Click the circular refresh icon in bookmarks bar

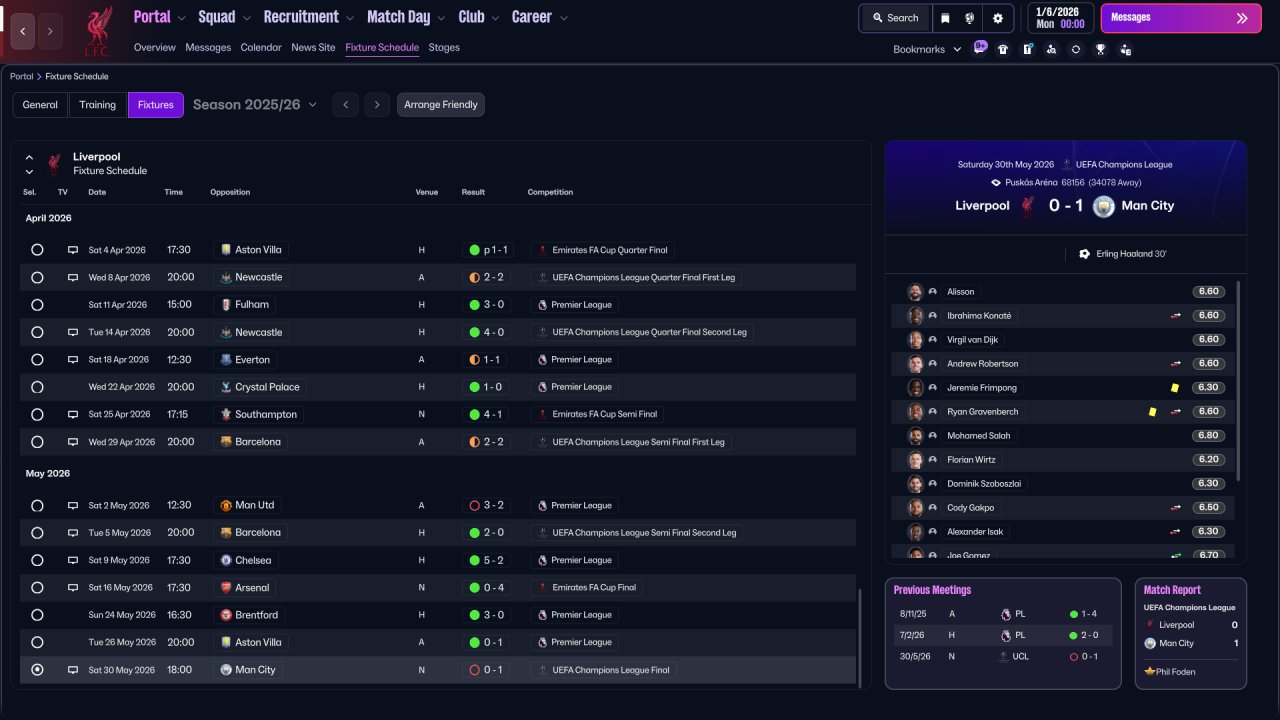[x=1076, y=49]
